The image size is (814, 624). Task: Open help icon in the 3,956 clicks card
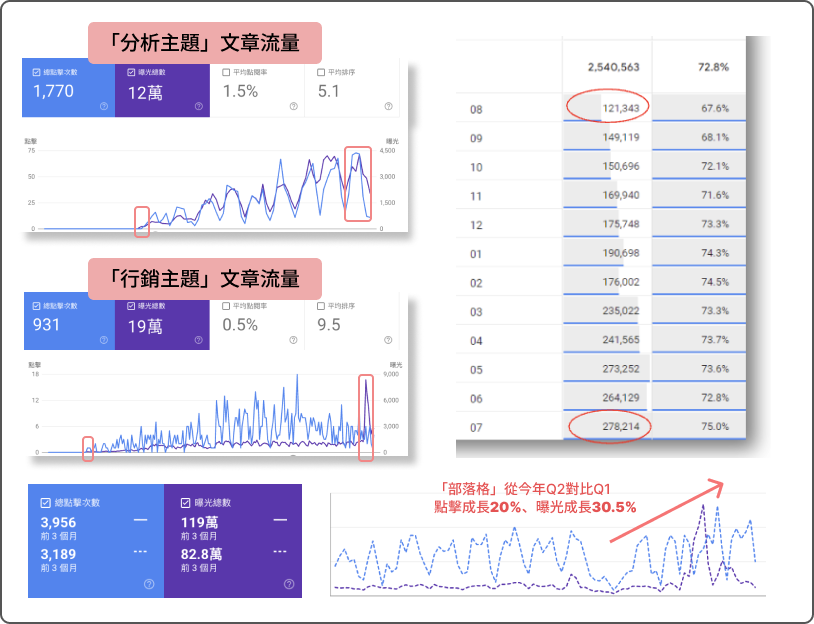(149, 584)
